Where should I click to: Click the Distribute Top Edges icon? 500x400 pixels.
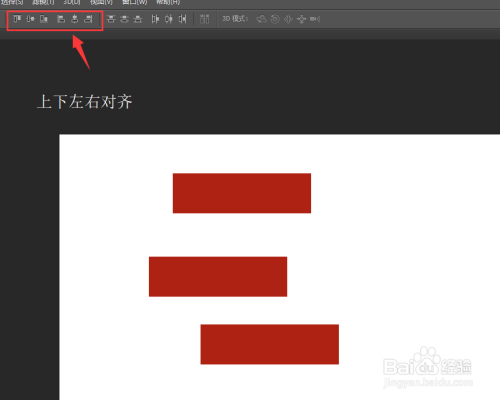coord(111,19)
